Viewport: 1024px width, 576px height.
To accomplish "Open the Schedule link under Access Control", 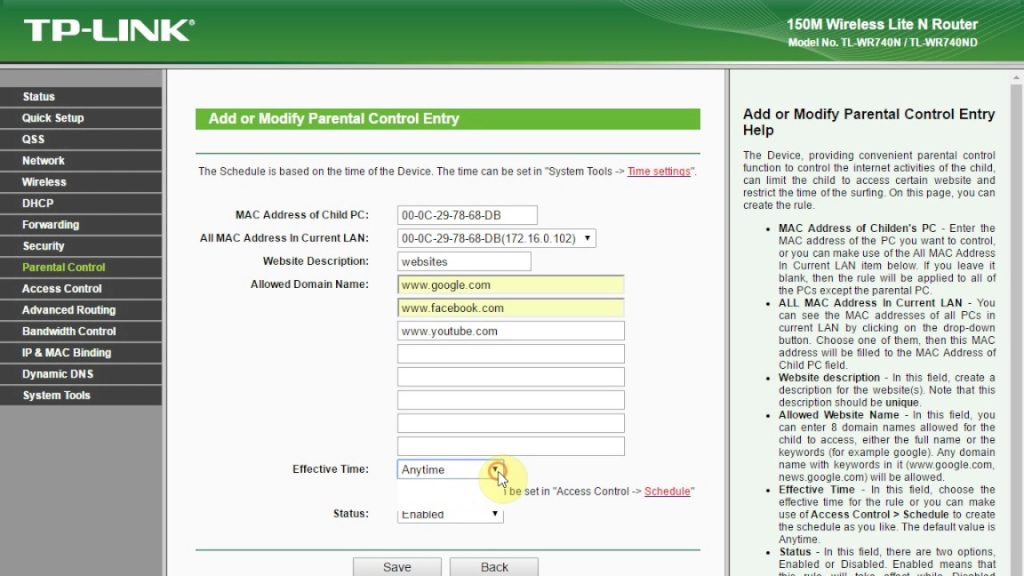I will click(667, 491).
